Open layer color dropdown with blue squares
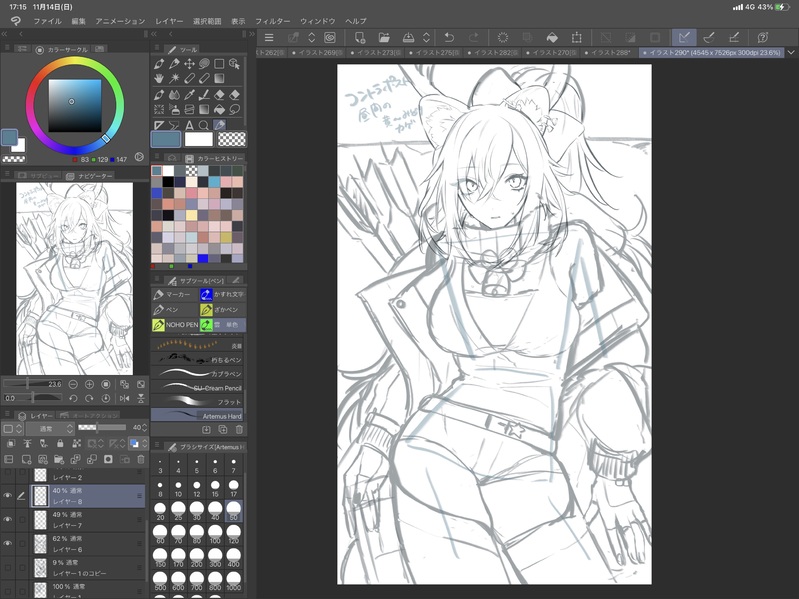Viewport: 799px width, 599px height. click(138, 444)
